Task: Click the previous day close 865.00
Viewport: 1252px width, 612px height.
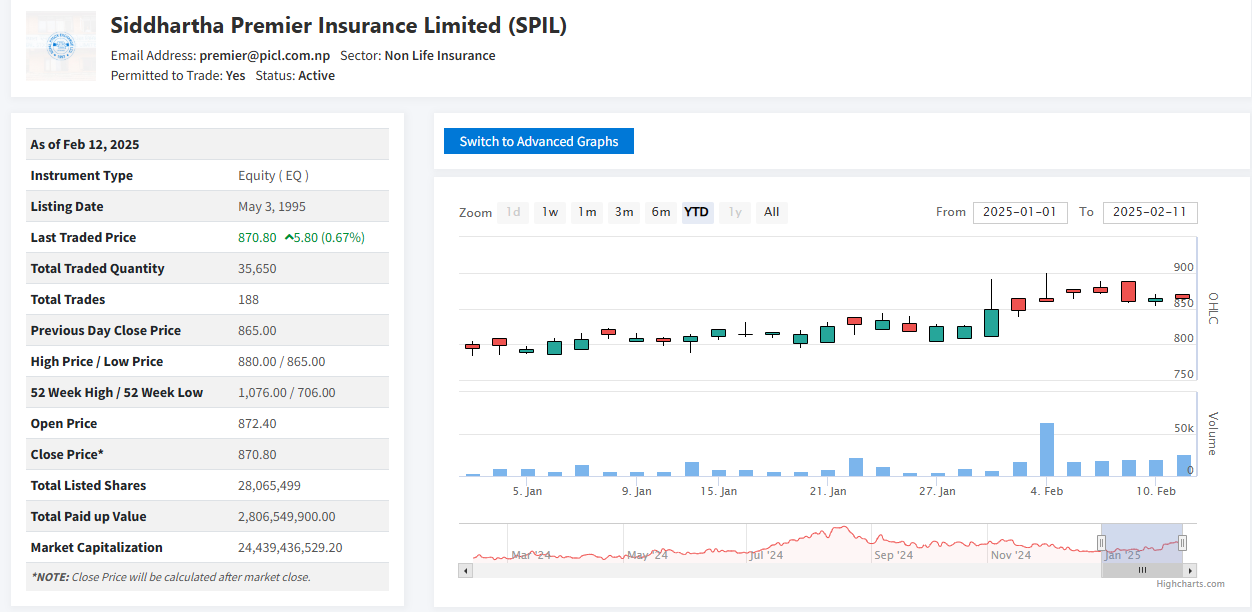Action: click(x=257, y=331)
